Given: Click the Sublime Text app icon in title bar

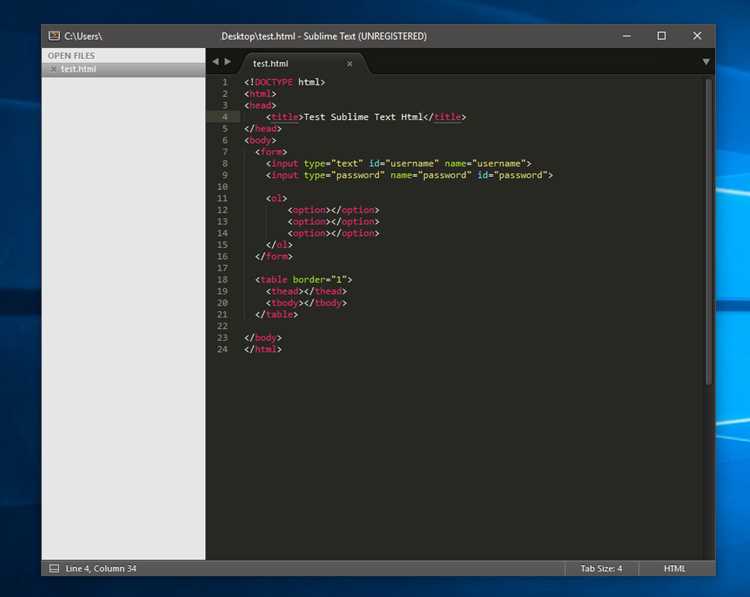Looking at the screenshot, I should click(54, 36).
